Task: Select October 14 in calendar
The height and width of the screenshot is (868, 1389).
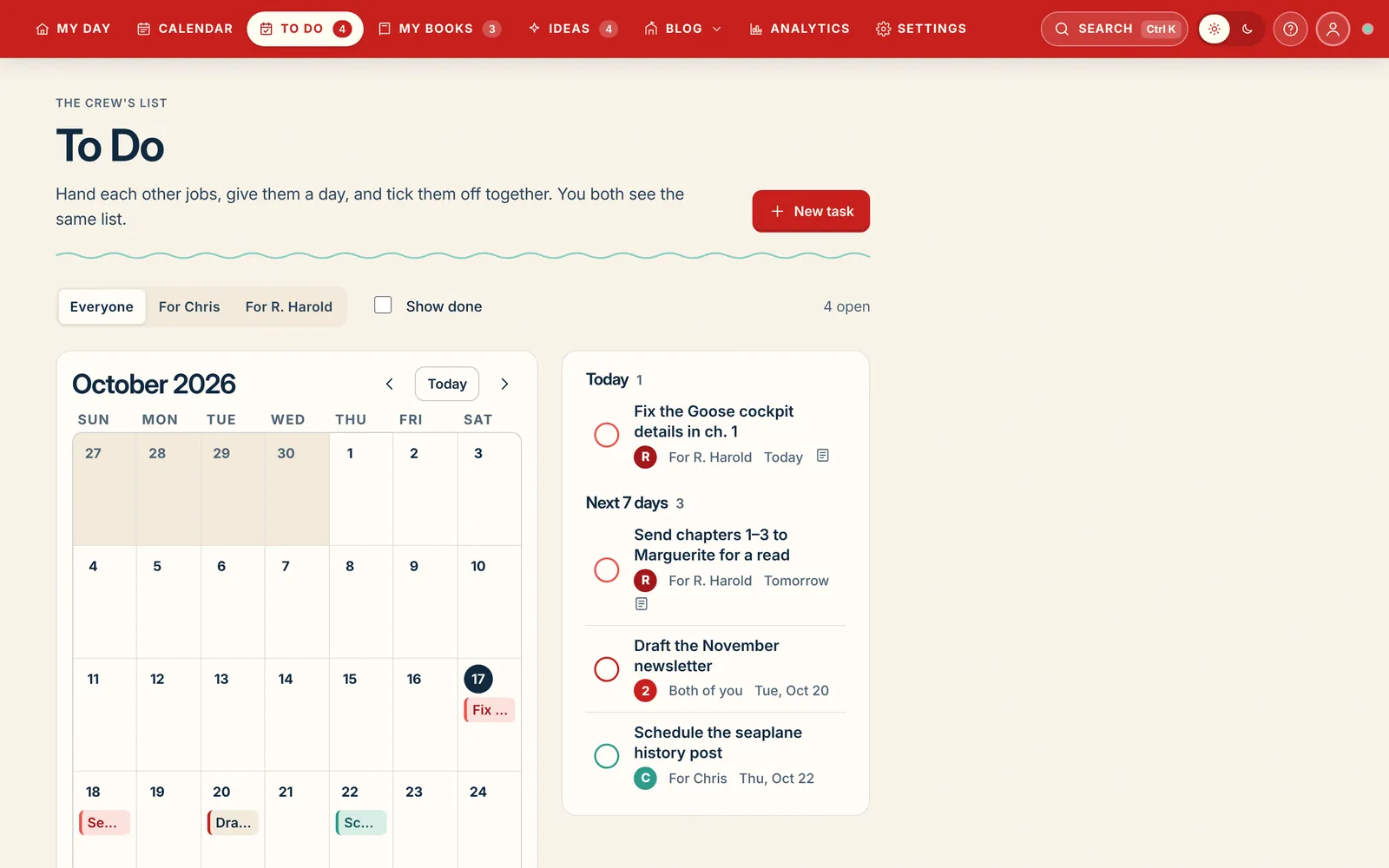Action: 297,714
